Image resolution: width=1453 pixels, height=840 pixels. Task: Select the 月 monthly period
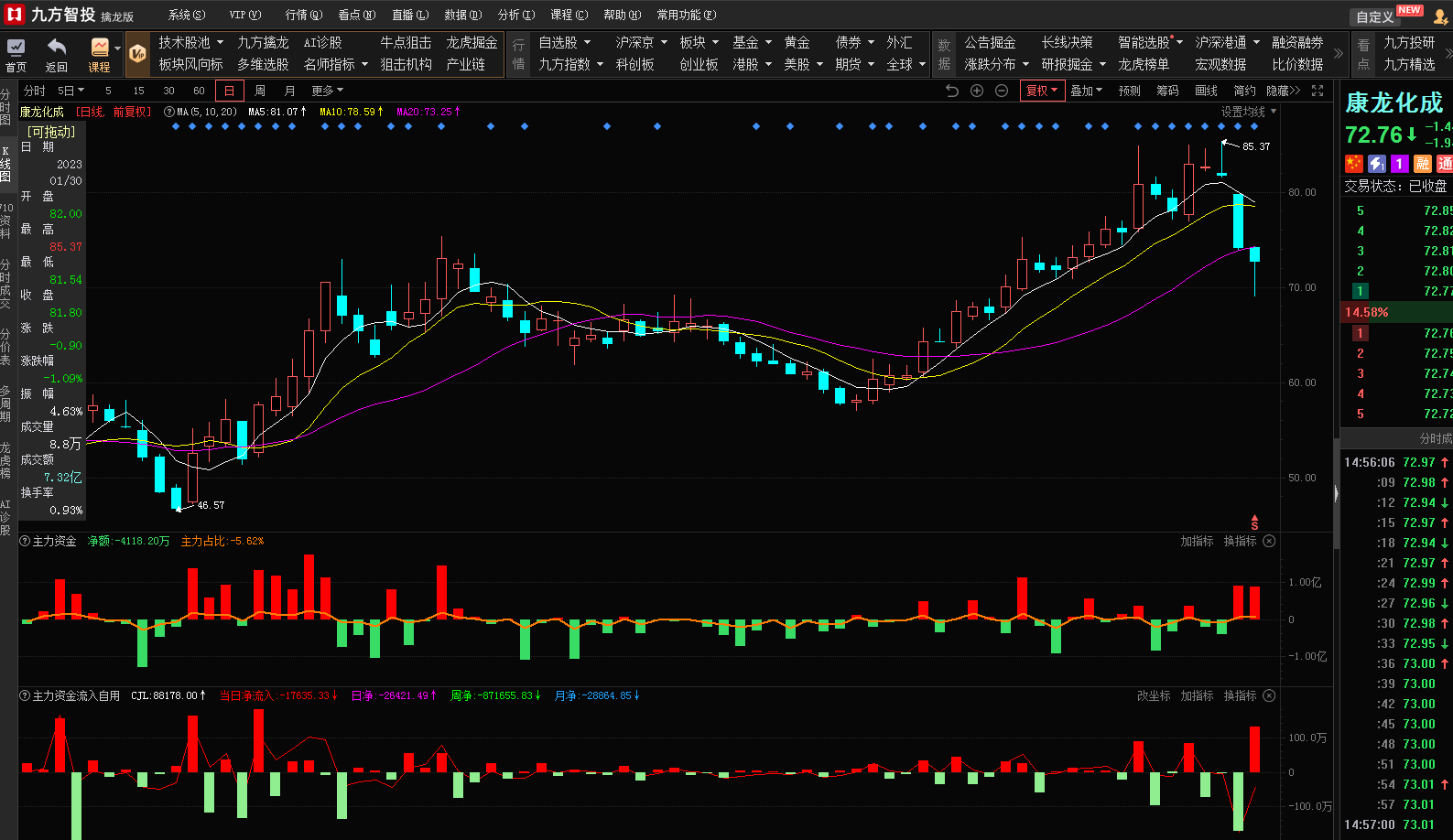click(290, 91)
